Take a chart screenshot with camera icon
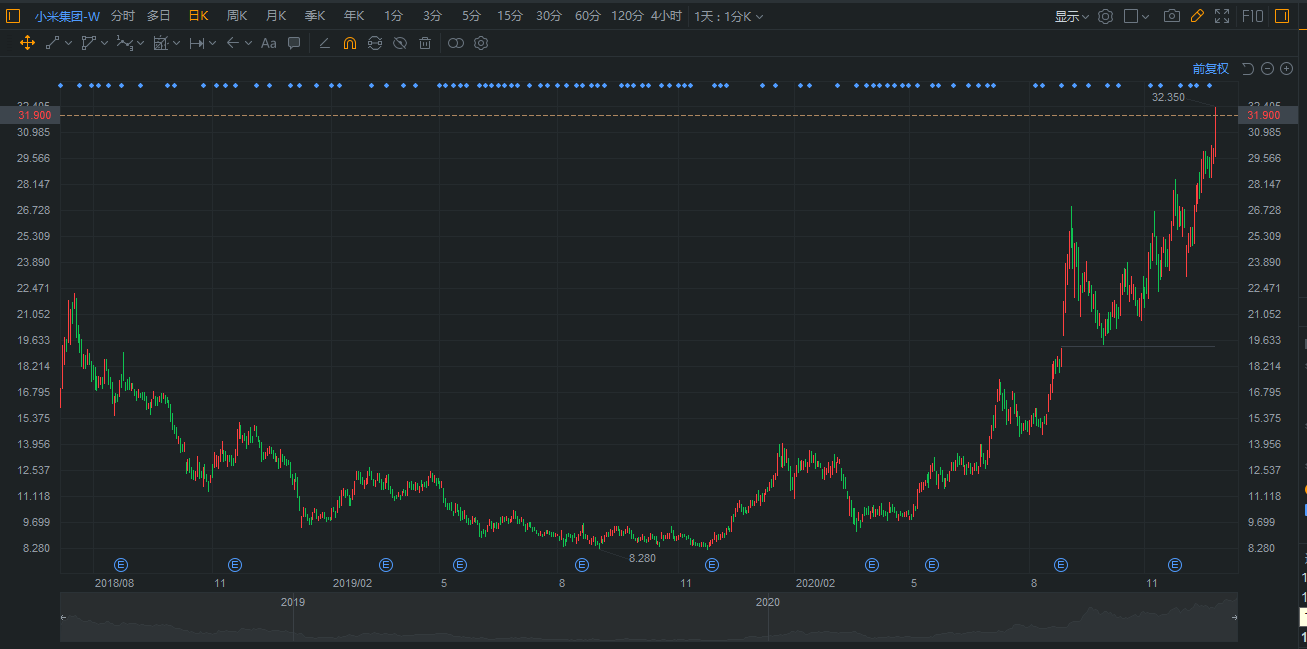Screen dimensions: 1307x649 coord(1172,16)
